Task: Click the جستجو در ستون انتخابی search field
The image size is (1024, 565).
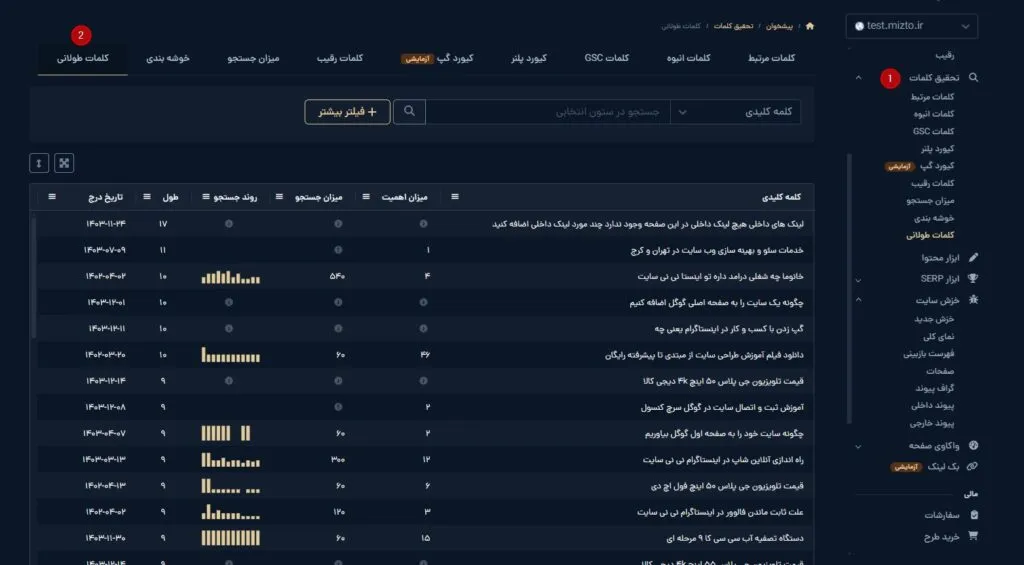Action: click(549, 112)
